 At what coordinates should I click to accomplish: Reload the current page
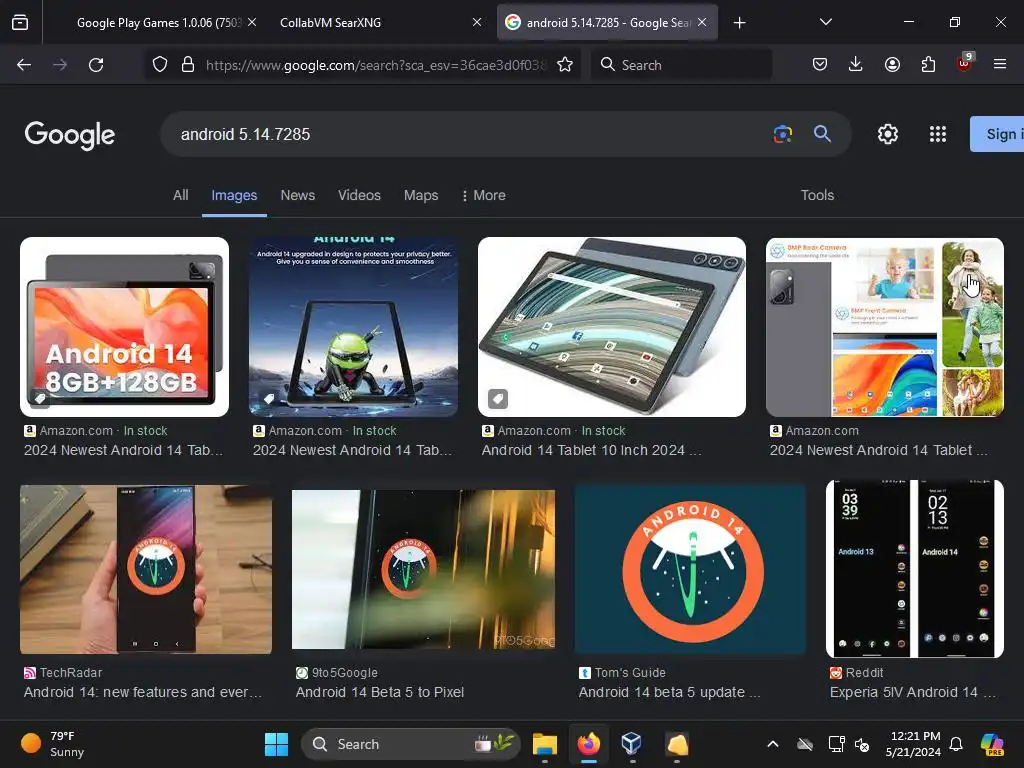(96, 65)
